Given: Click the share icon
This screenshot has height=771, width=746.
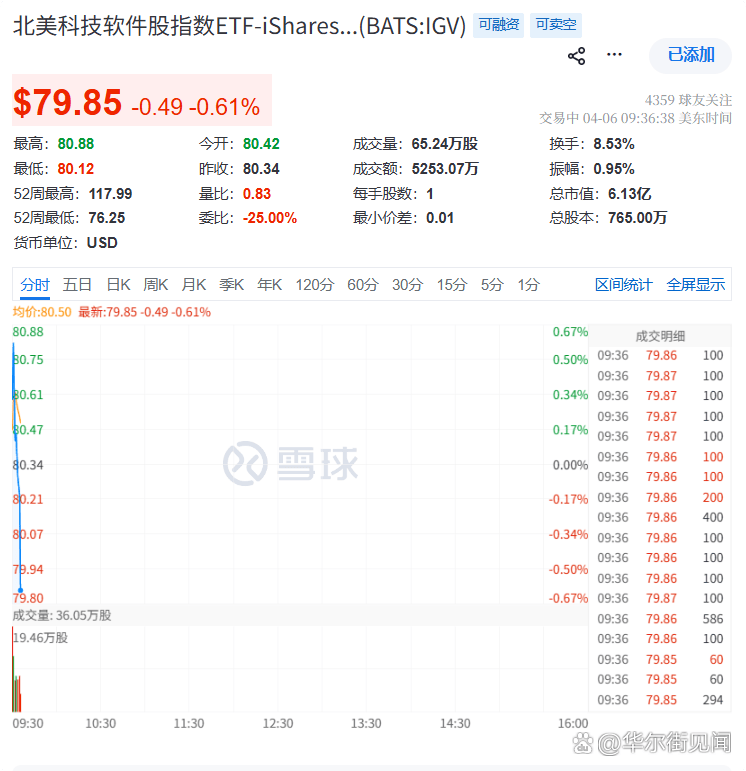Looking at the screenshot, I should coord(576,56).
